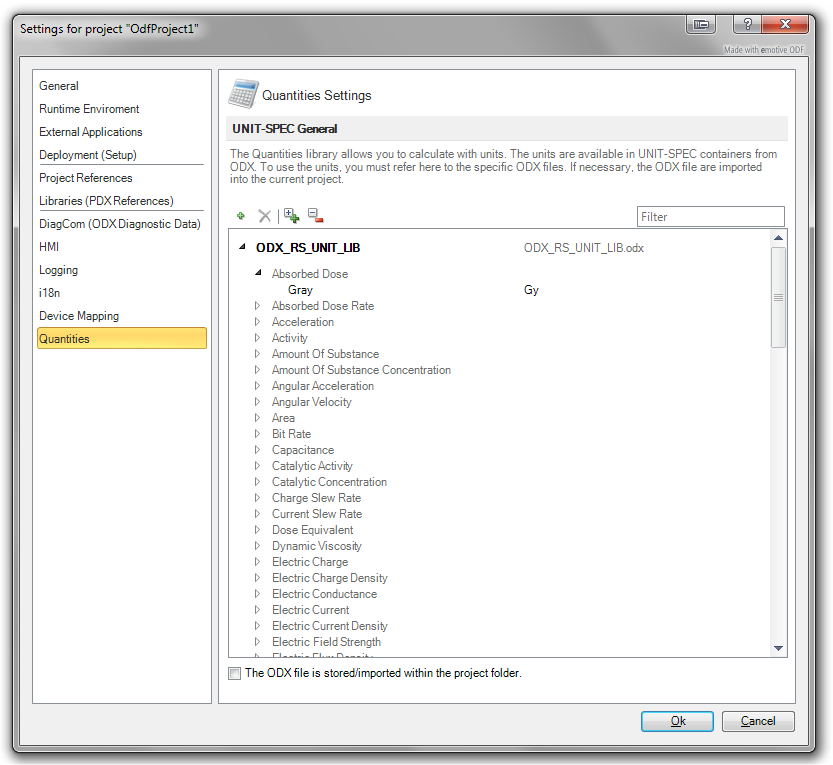This screenshot has height=765, width=833.
Task: Enable ODX file stored within project folder
Action: tap(235, 673)
